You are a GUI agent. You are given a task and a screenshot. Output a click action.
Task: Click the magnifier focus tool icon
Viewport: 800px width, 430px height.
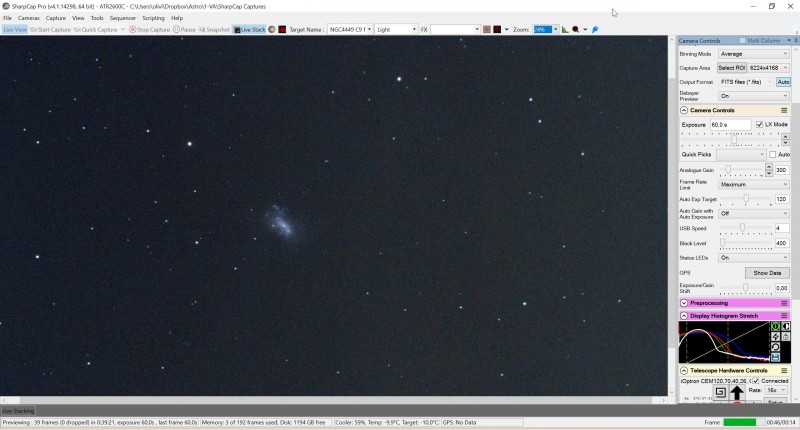tap(576, 30)
